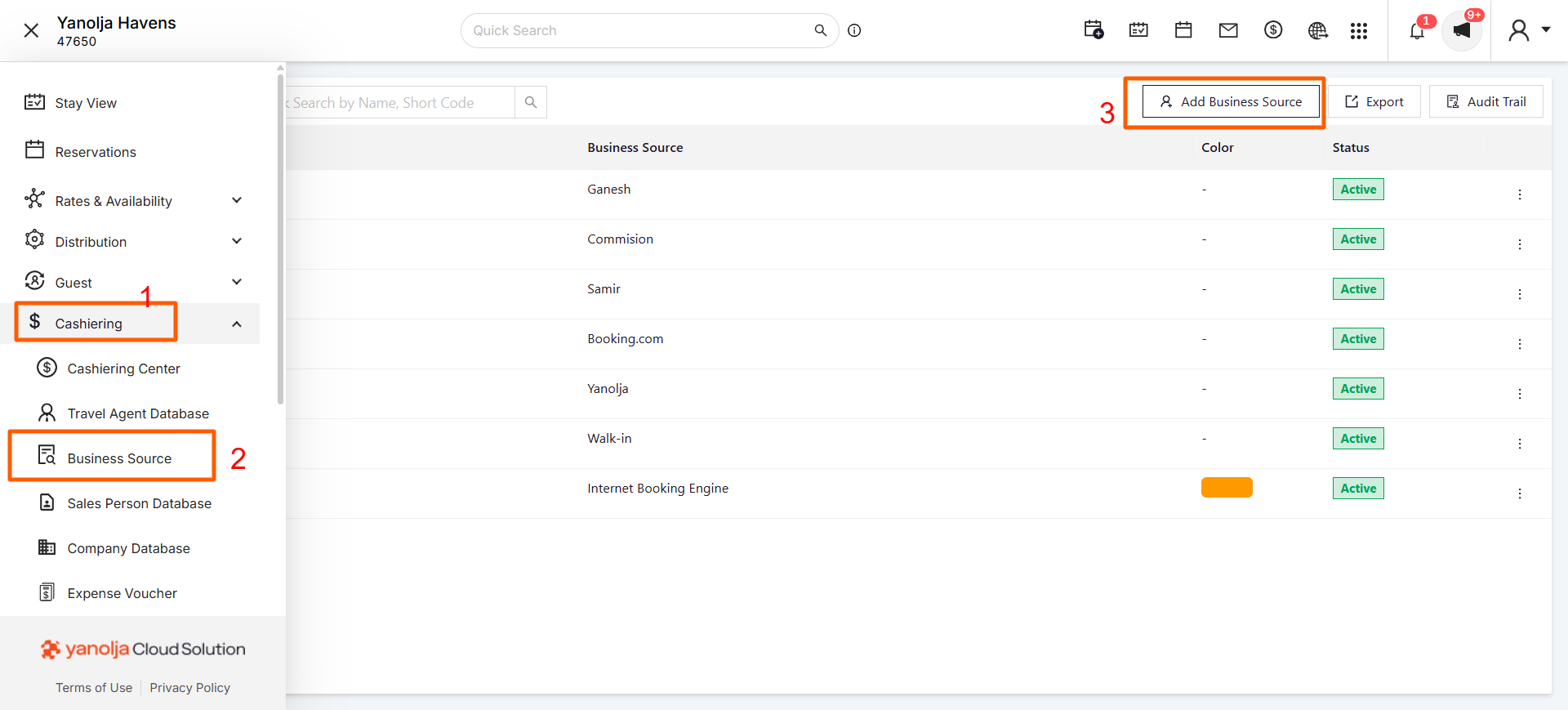
Task: Click the Active status badge for Ganesh
Action: click(x=1358, y=190)
